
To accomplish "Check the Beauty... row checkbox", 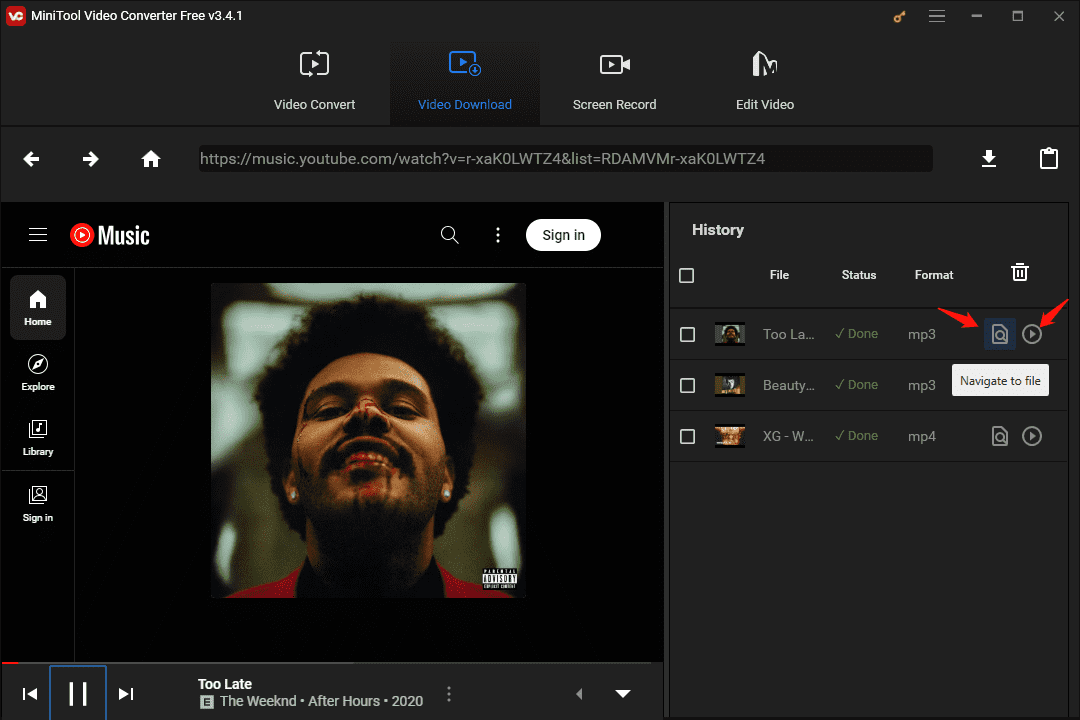I will [687, 385].
